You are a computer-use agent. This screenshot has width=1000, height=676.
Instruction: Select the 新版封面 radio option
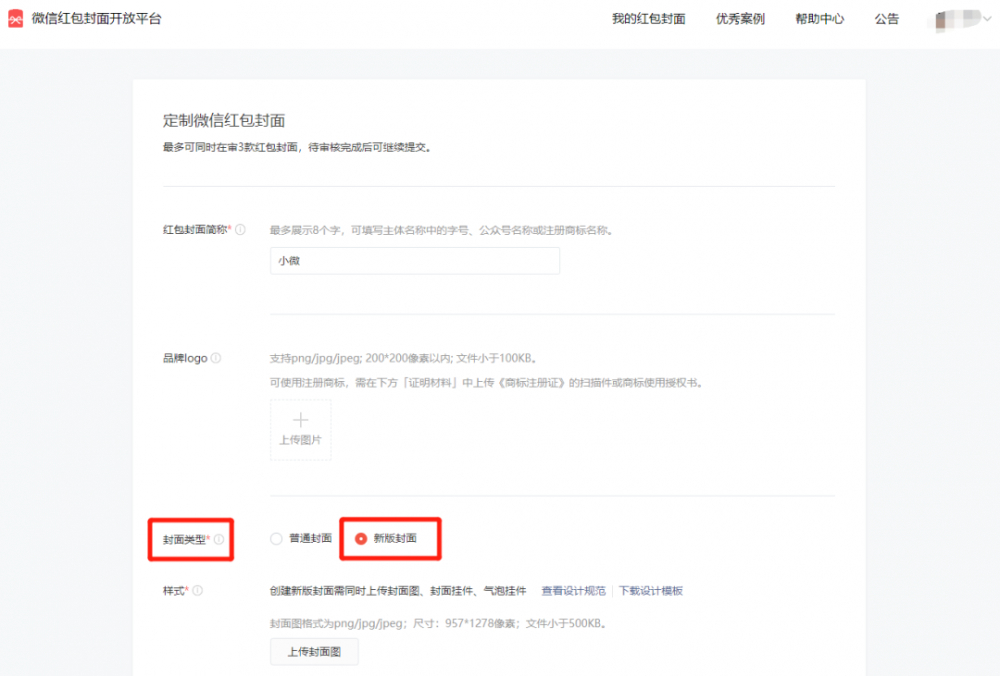pos(361,539)
